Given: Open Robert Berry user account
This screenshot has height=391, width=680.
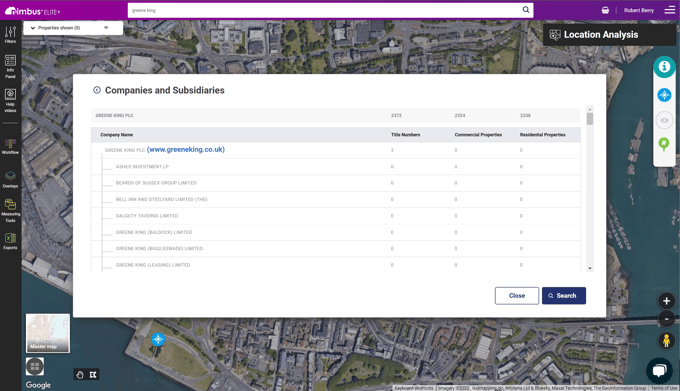Looking at the screenshot, I should tap(638, 10).
